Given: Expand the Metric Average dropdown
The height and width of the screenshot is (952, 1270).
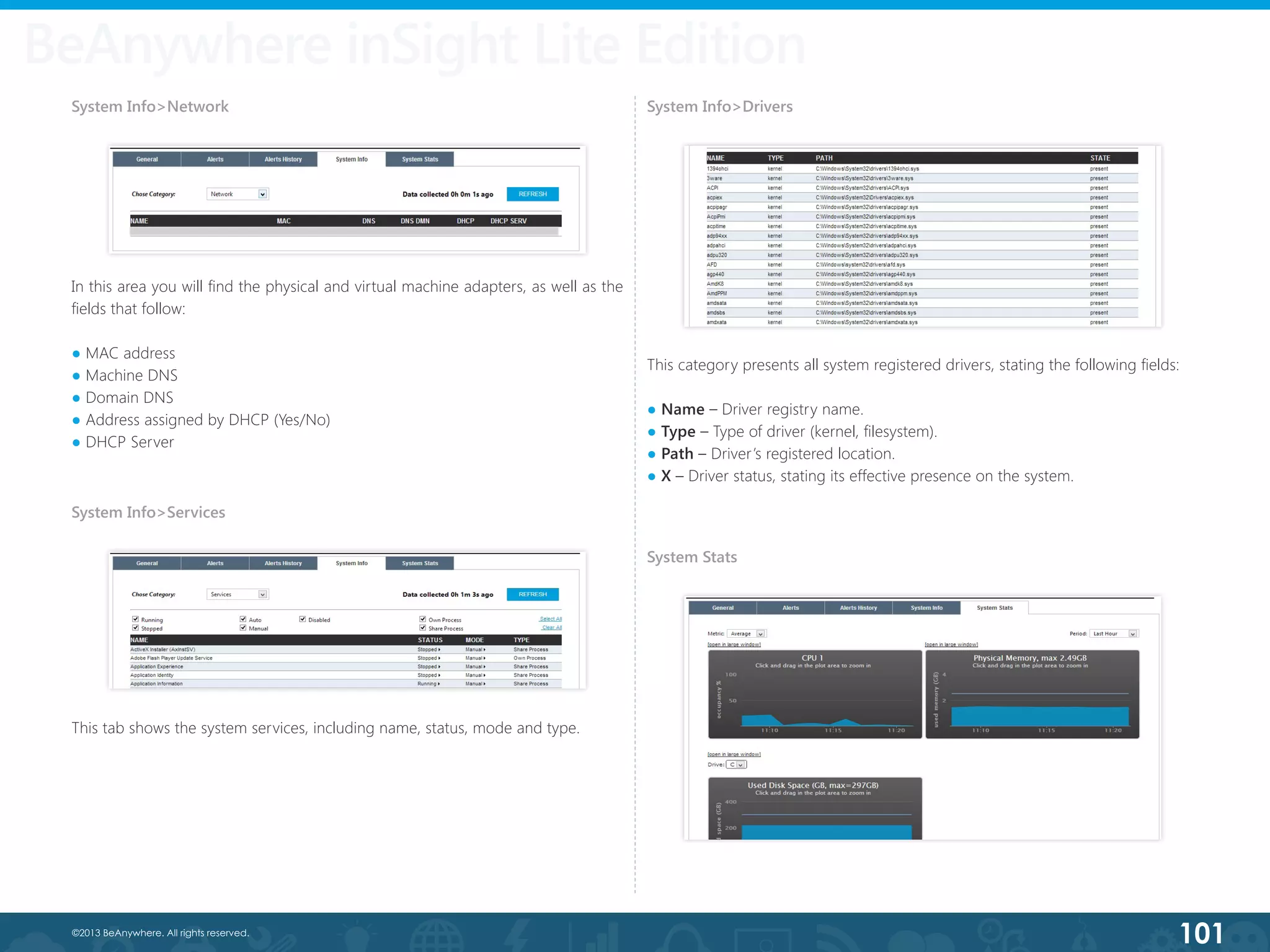Looking at the screenshot, I should click(x=760, y=633).
